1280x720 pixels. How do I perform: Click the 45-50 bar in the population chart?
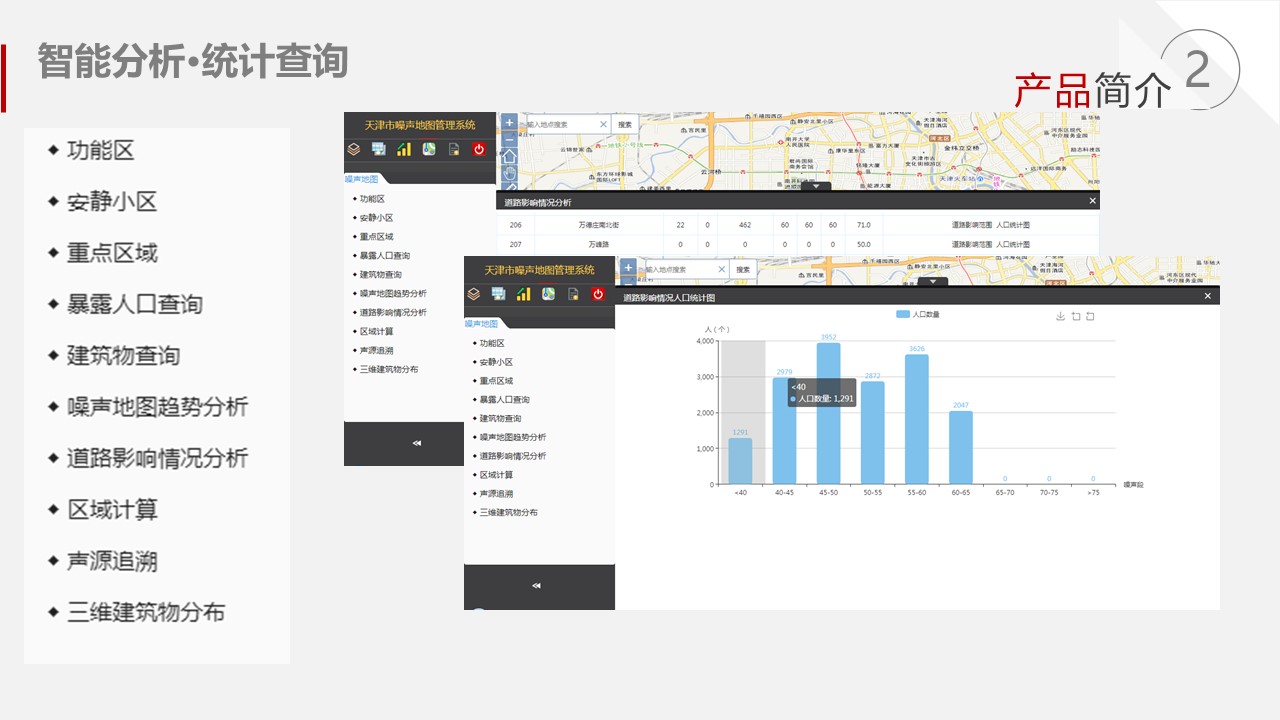click(828, 413)
